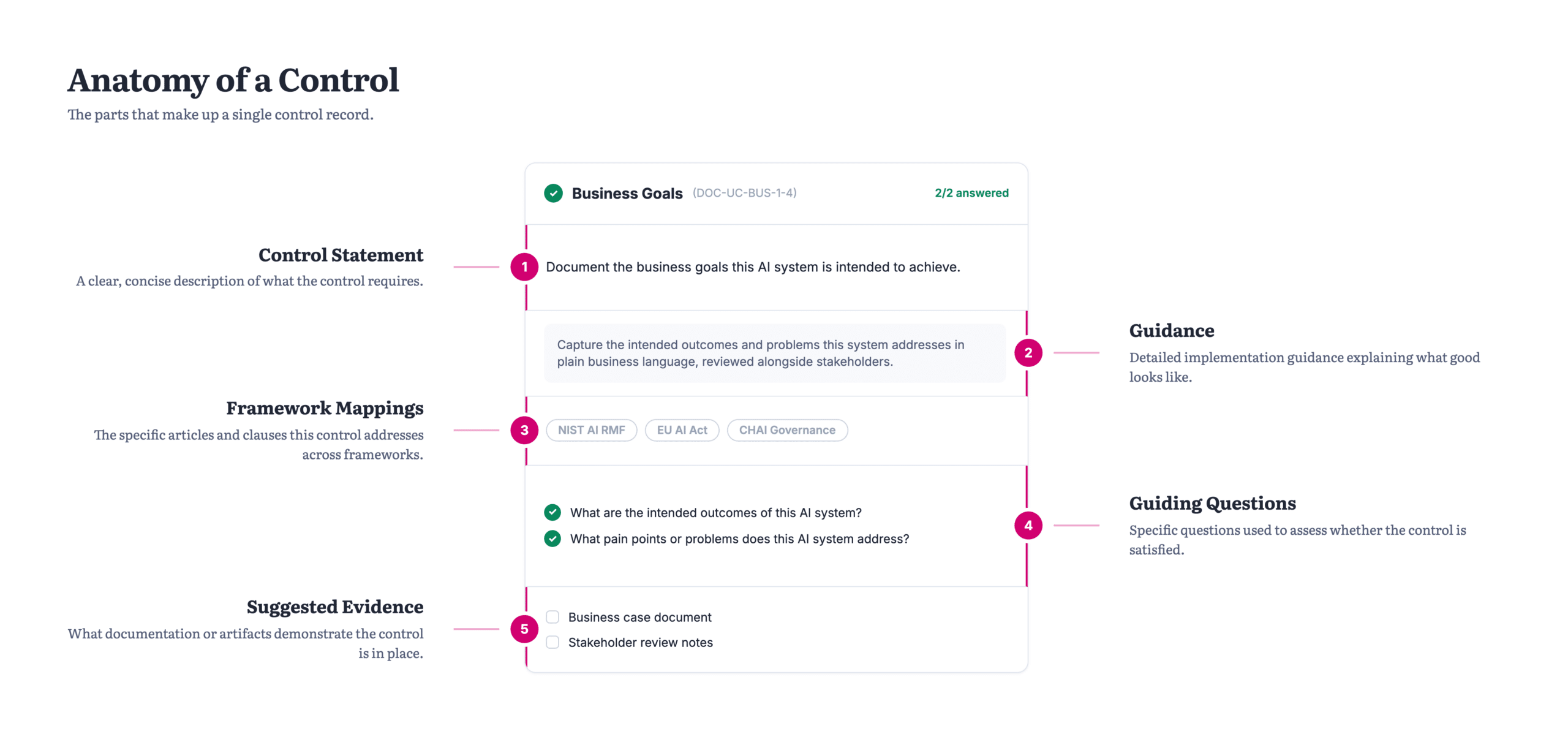Click the DOC-UC-BUS-1-4 control identifier
The width and height of the screenshot is (1568, 756).
tap(744, 193)
